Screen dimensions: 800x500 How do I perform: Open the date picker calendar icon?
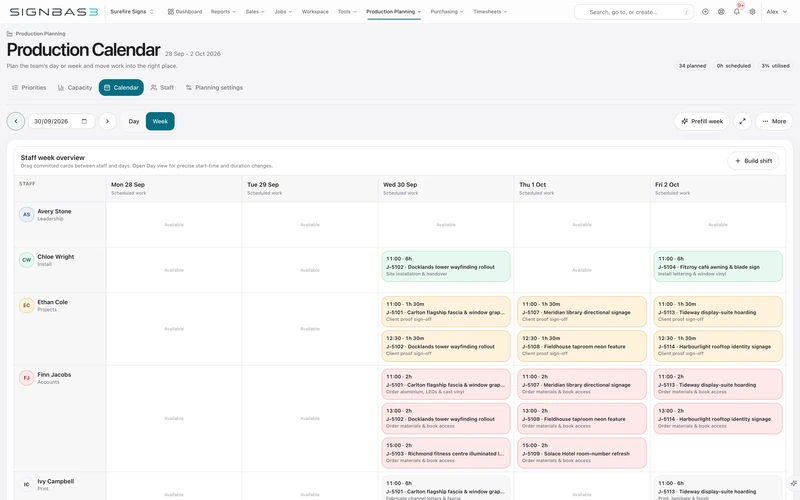pyautogui.click(x=84, y=121)
